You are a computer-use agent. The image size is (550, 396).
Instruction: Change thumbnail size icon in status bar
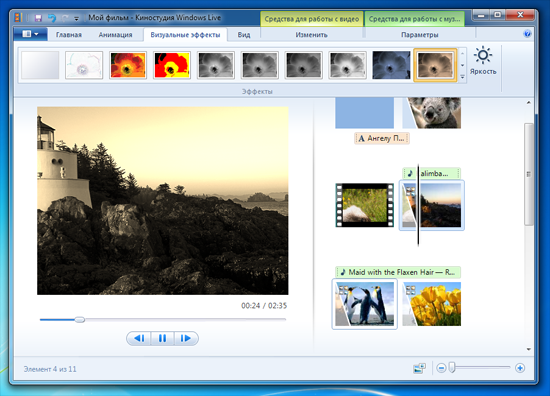(420, 368)
